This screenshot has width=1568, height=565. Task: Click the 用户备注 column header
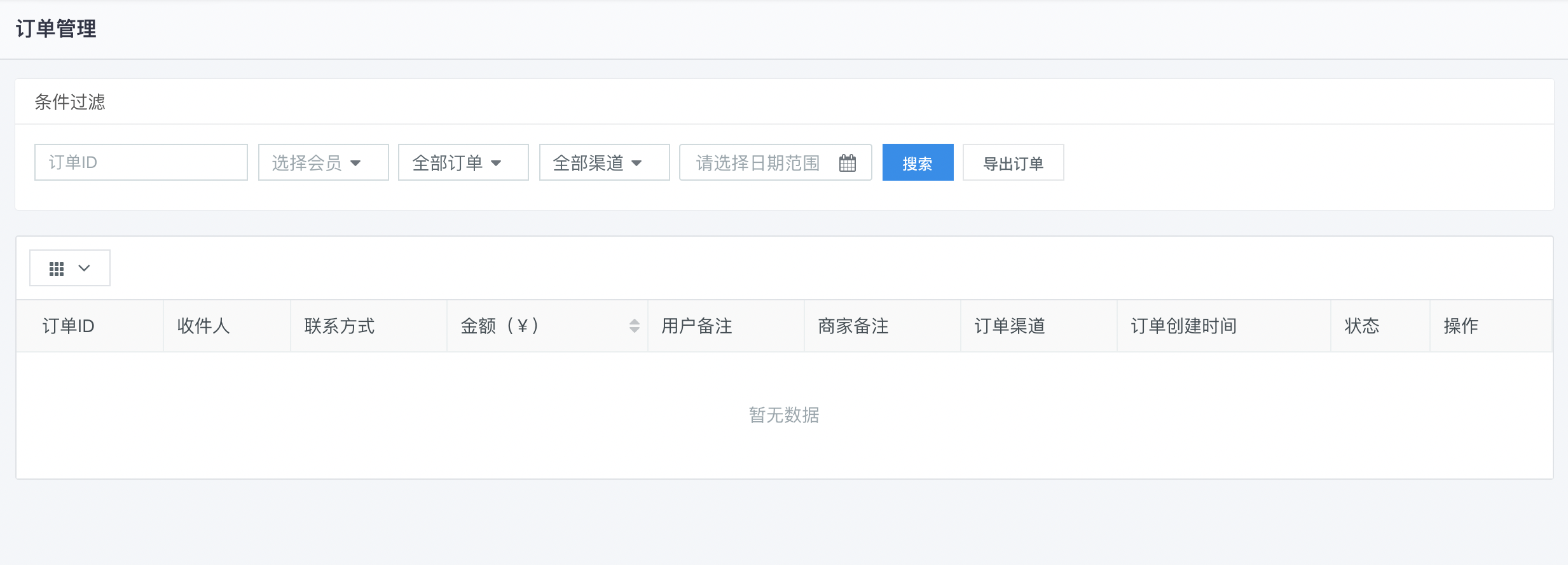(697, 326)
